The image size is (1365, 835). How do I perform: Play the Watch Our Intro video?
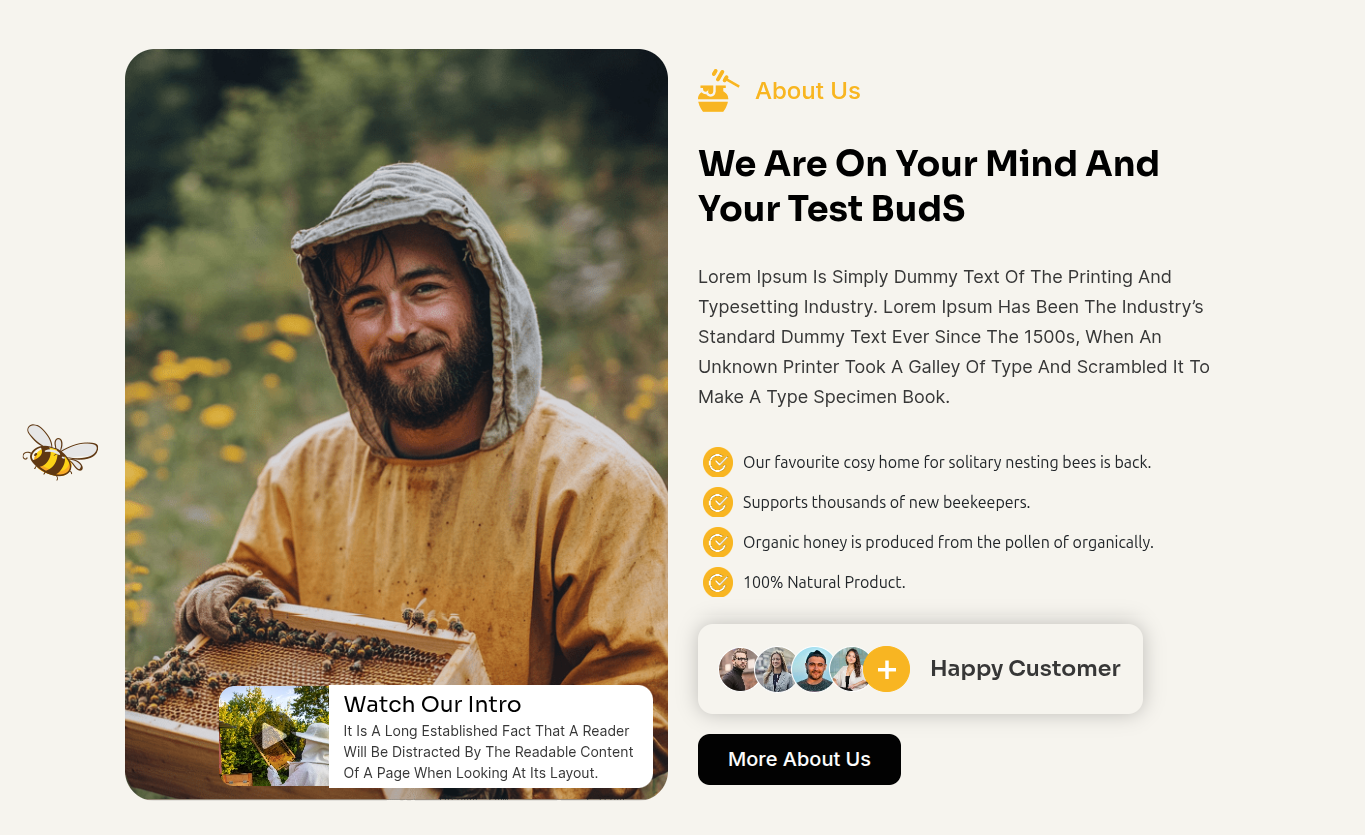pyautogui.click(x=273, y=736)
